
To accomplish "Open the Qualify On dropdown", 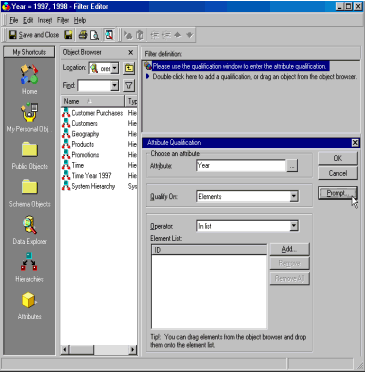I will [294, 196].
